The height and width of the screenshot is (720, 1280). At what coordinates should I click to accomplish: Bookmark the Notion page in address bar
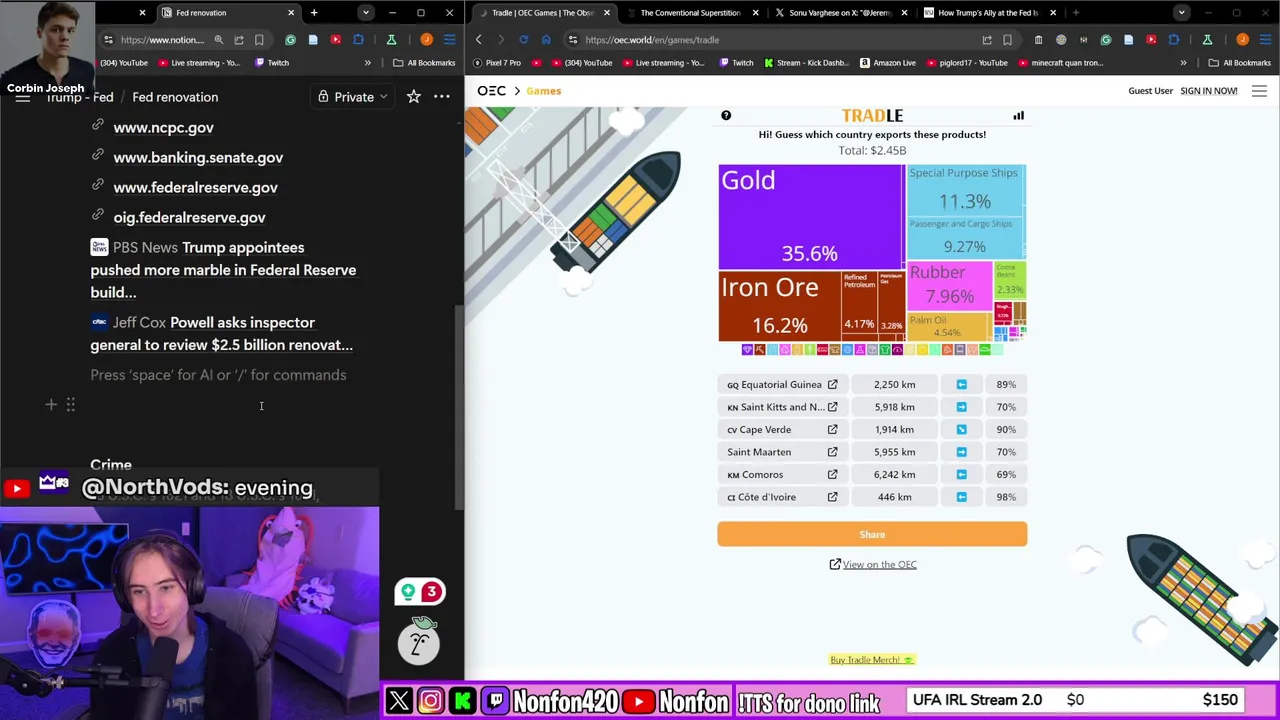259,40
